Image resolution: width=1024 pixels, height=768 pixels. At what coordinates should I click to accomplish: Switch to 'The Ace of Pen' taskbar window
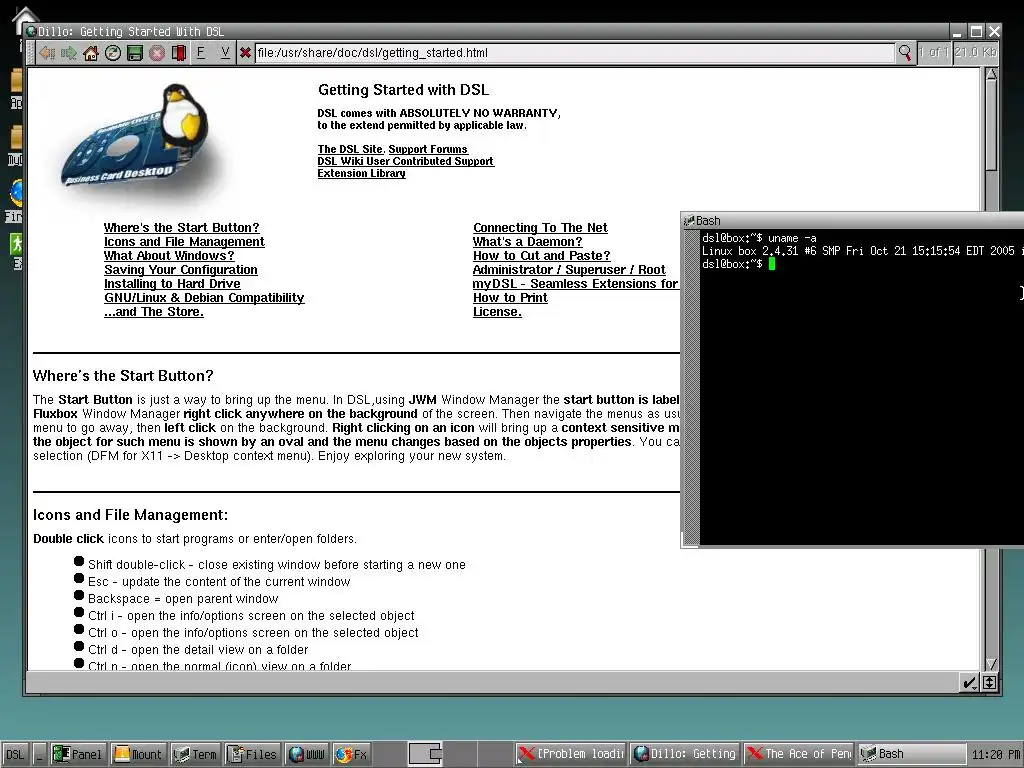[799, 754]
